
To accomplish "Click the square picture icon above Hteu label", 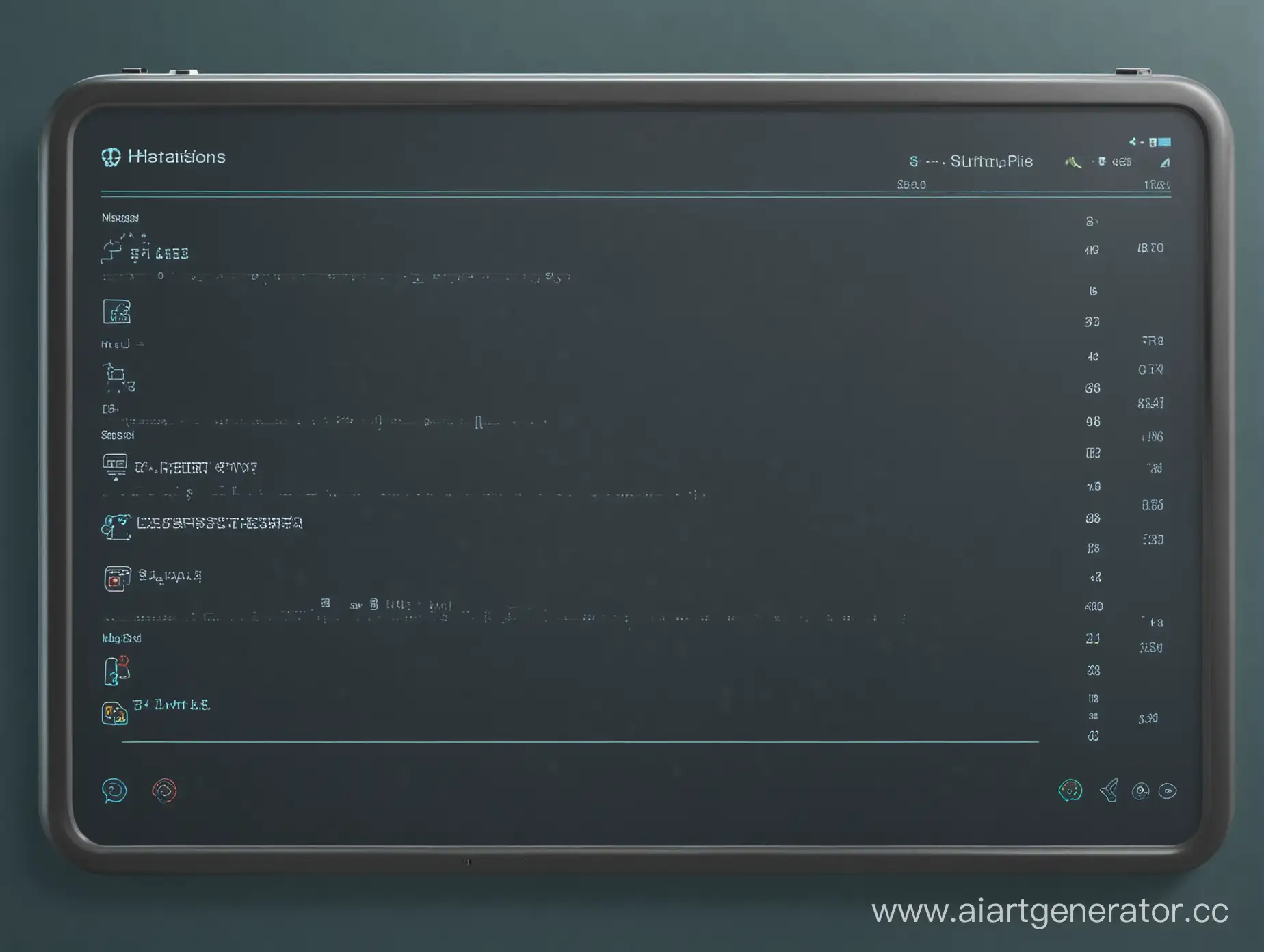I will (x=117, y=311).
